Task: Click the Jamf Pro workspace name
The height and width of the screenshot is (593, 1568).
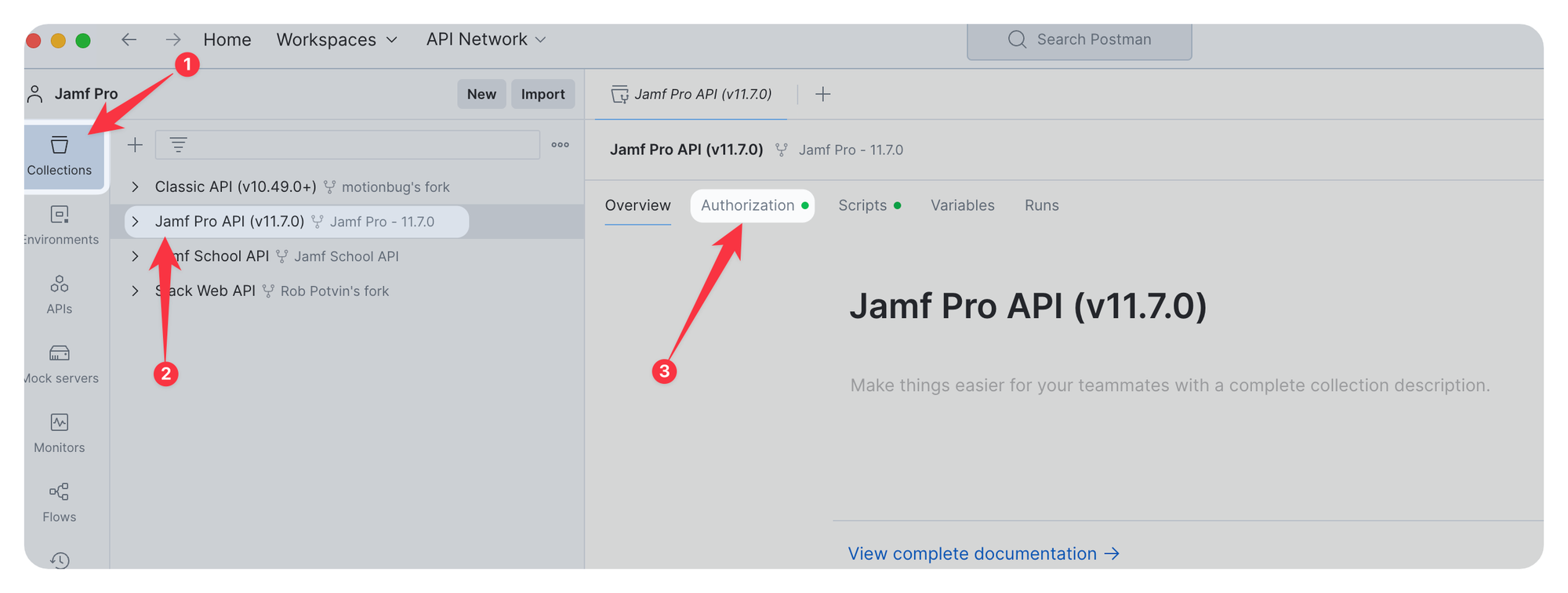Action: [x=86, y=94]
